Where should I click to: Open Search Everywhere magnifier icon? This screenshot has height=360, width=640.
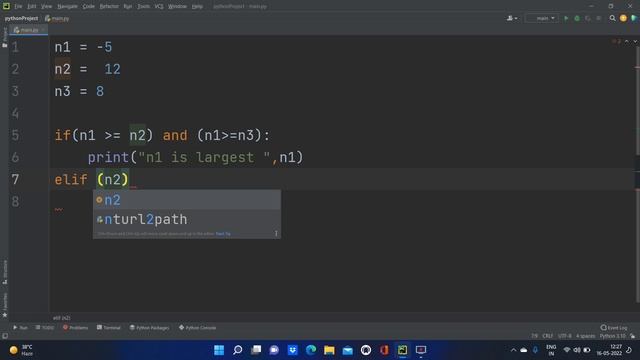click(x=612, y=18)
